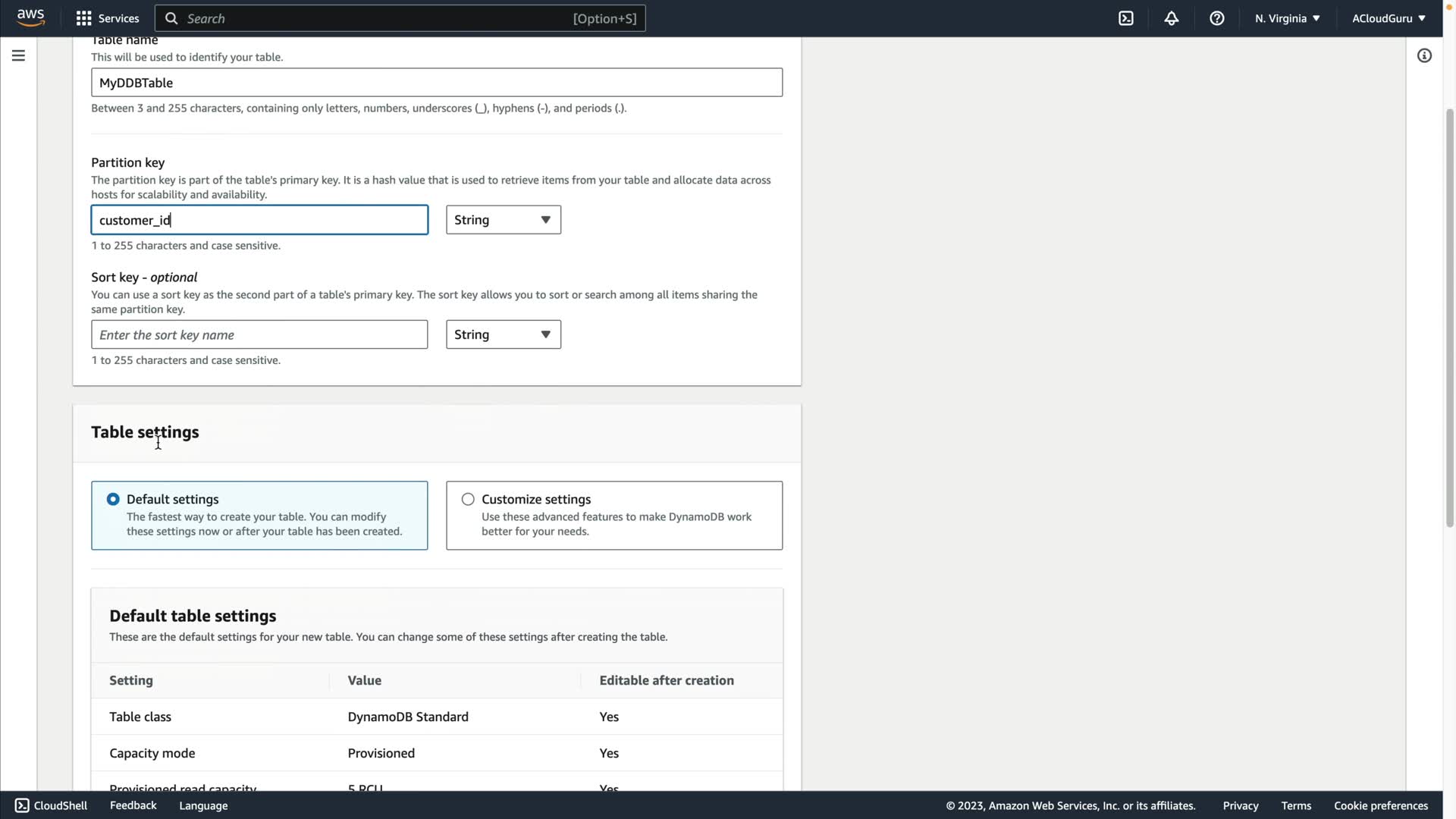The height and width of the screenshot is (819, 1456).
Task: Open the ACloudGuru account menu
Action: [x=1388, y=18]
